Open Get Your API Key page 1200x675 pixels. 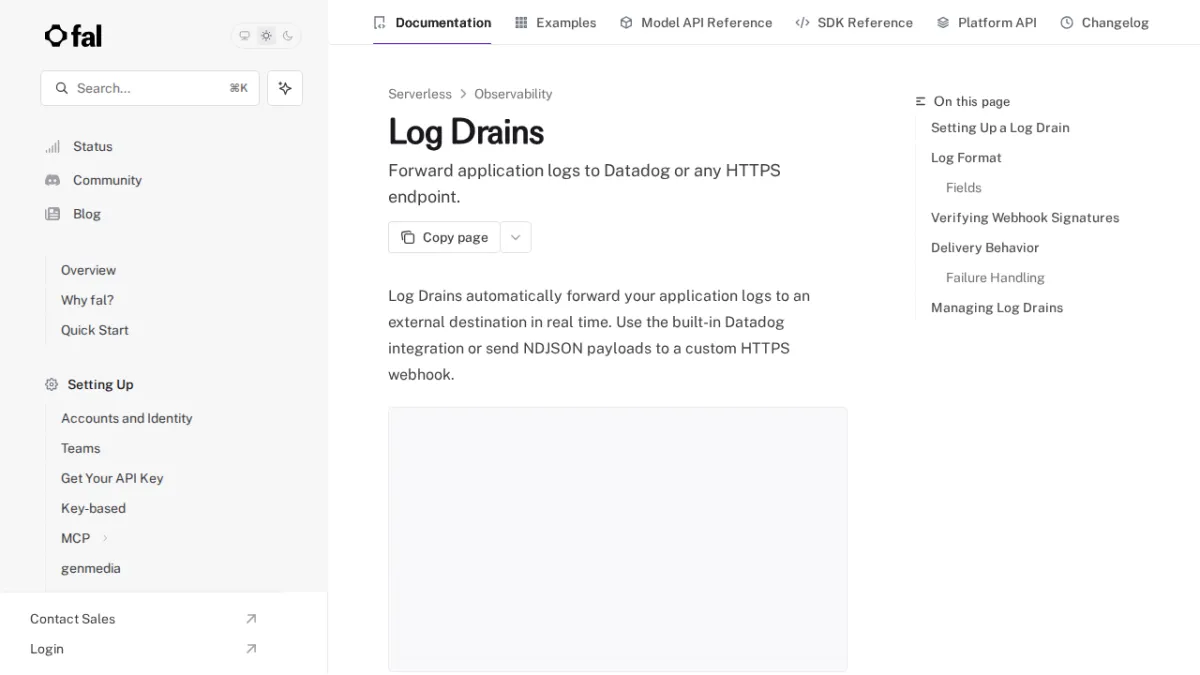tap(112, 478)
